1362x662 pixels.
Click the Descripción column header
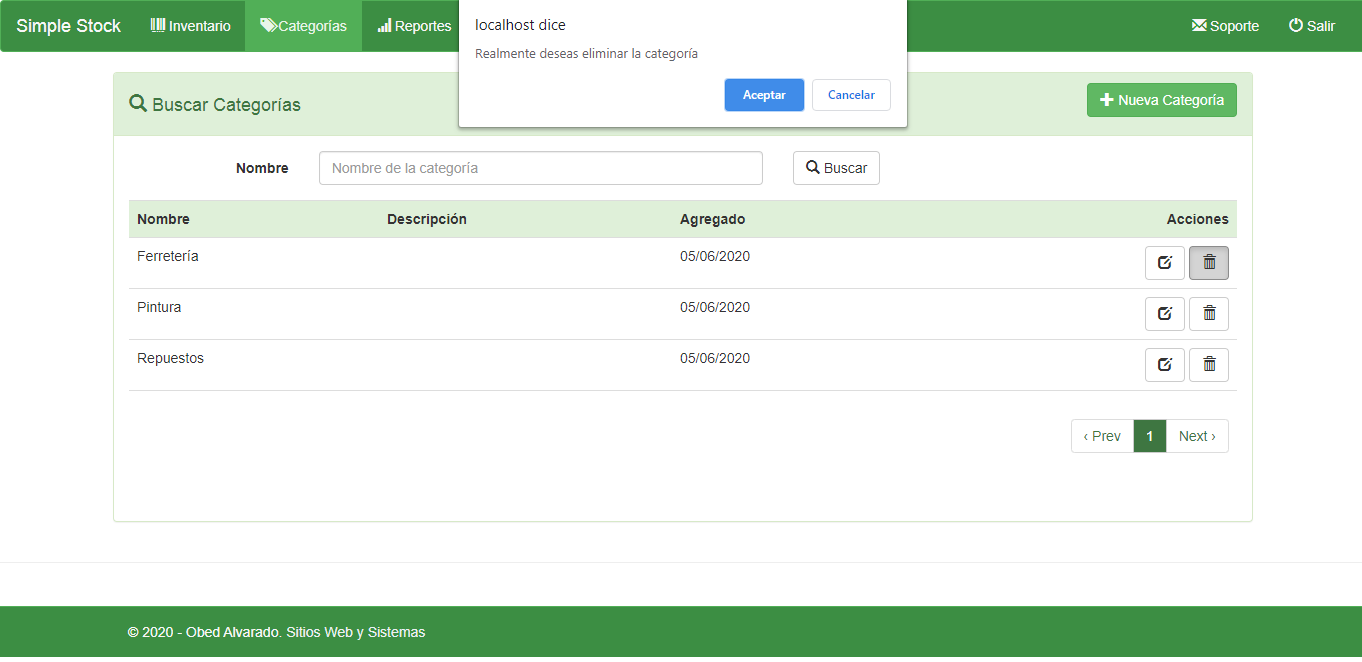[427, 219]
